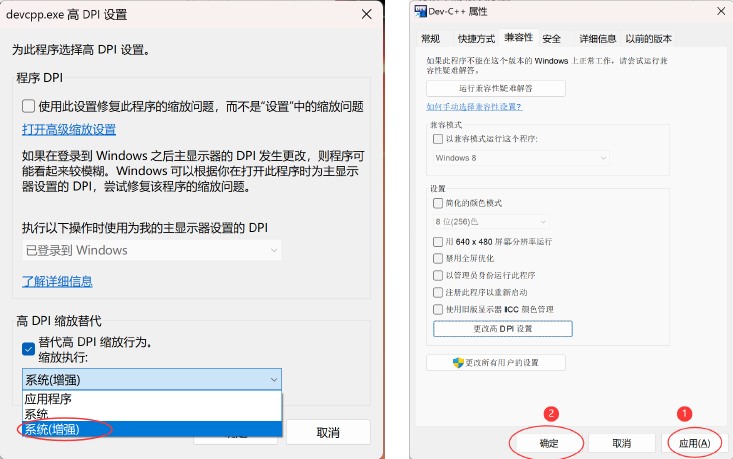This screenshot has height=459, width=733.
Task: Open the Windows 8 compatibility mode dropdown
Action: [x=521, y=158]
